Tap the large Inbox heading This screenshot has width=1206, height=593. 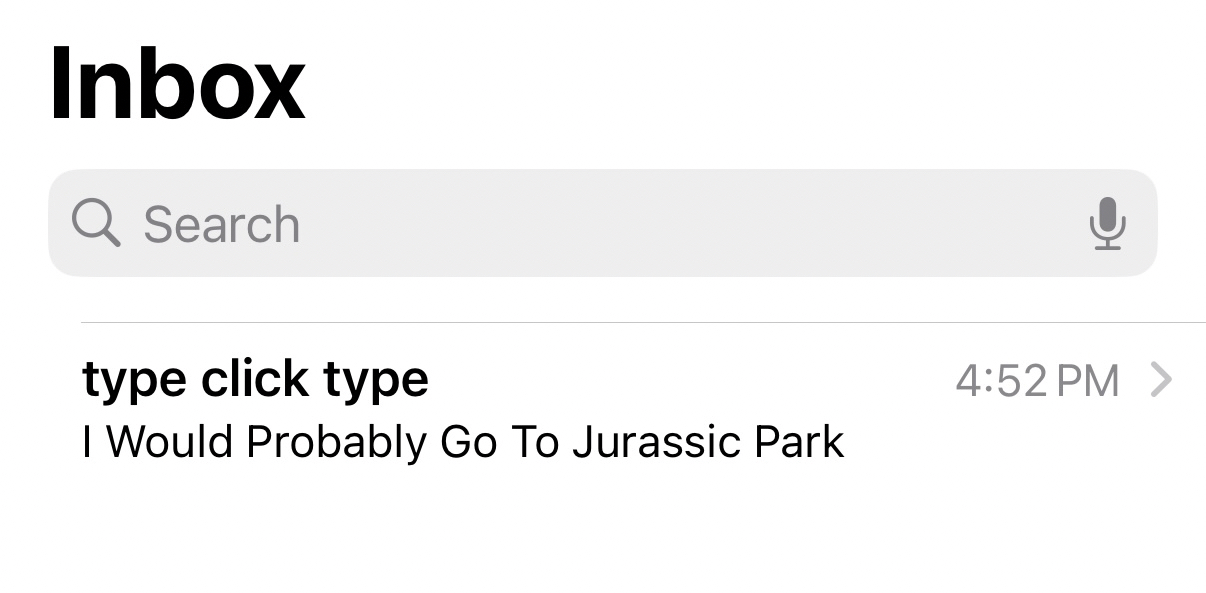click(176, 84)
